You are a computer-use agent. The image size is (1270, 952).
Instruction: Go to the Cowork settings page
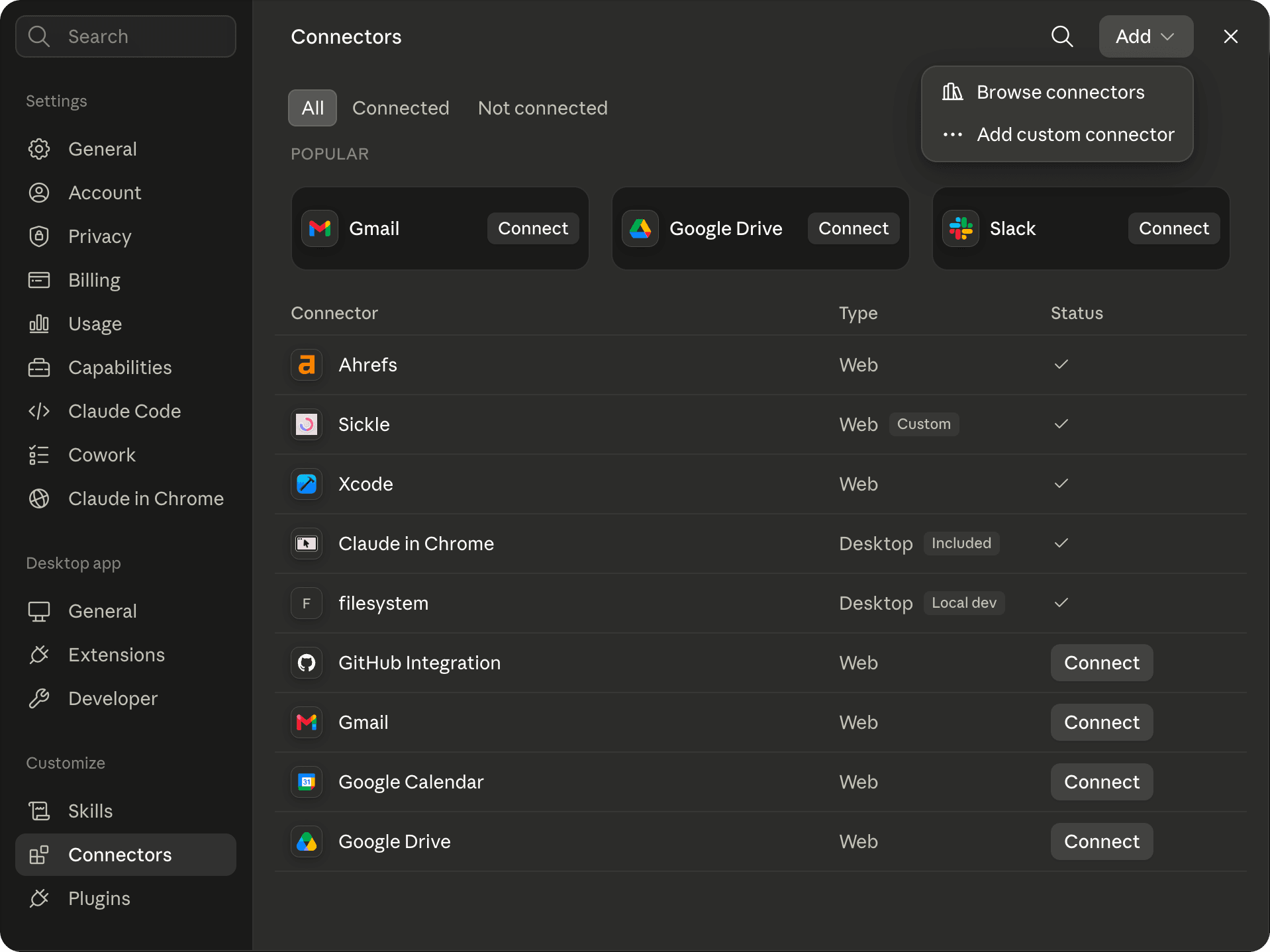pyautogui.click(x=126, y=455)
